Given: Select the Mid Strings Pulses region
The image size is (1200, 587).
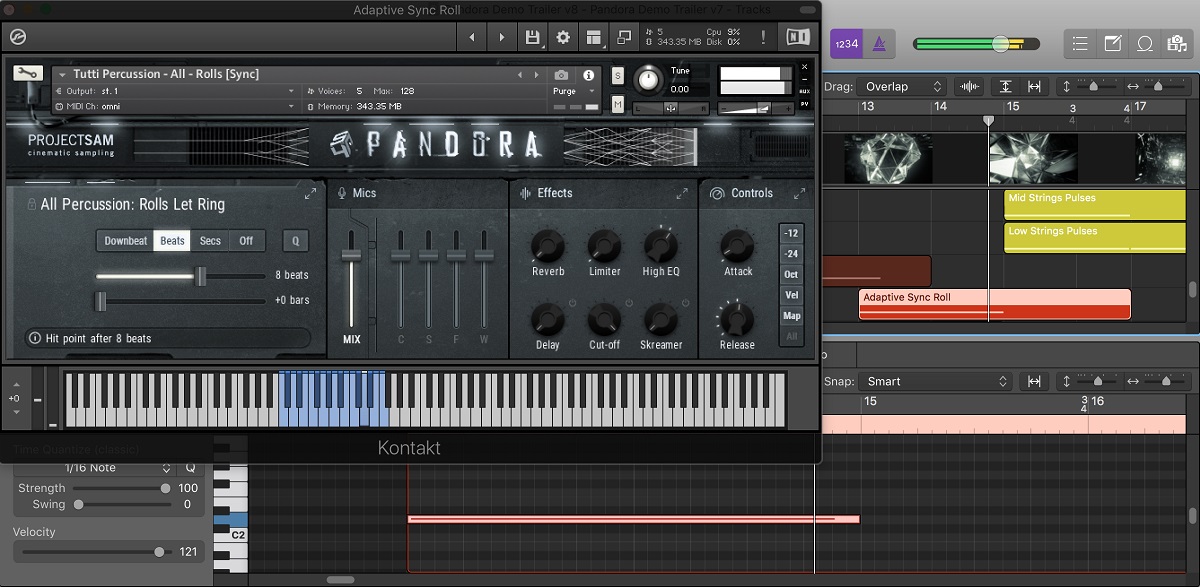Looking at the screenshot, I should tap(1094, 205).
